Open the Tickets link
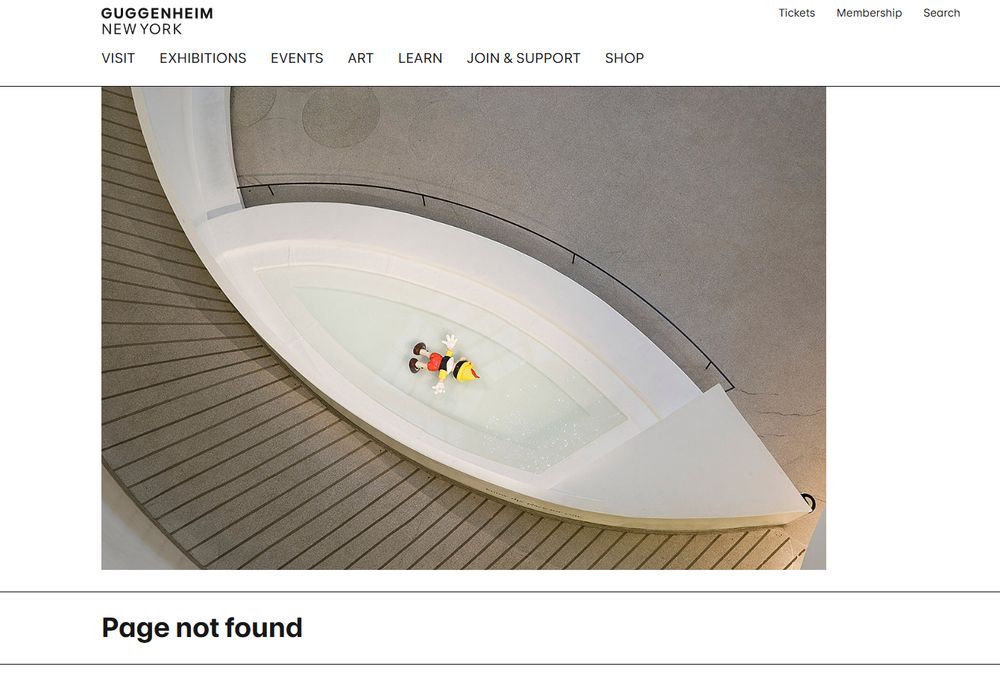 click(797, 13)
